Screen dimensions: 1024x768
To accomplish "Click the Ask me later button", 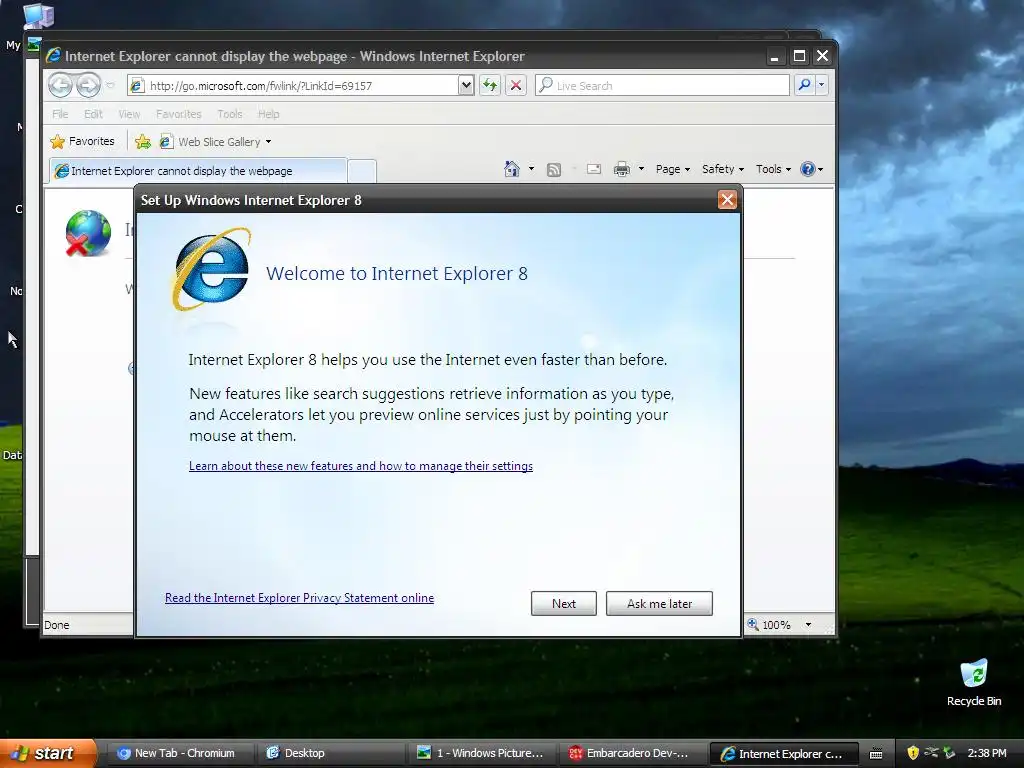I will (x=659, y=603).
